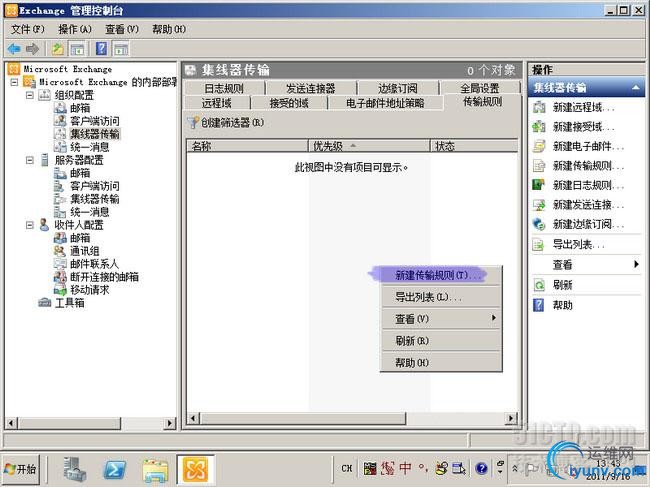
Task: Switch to 日志规则 tab
Action: click(224, 88)
